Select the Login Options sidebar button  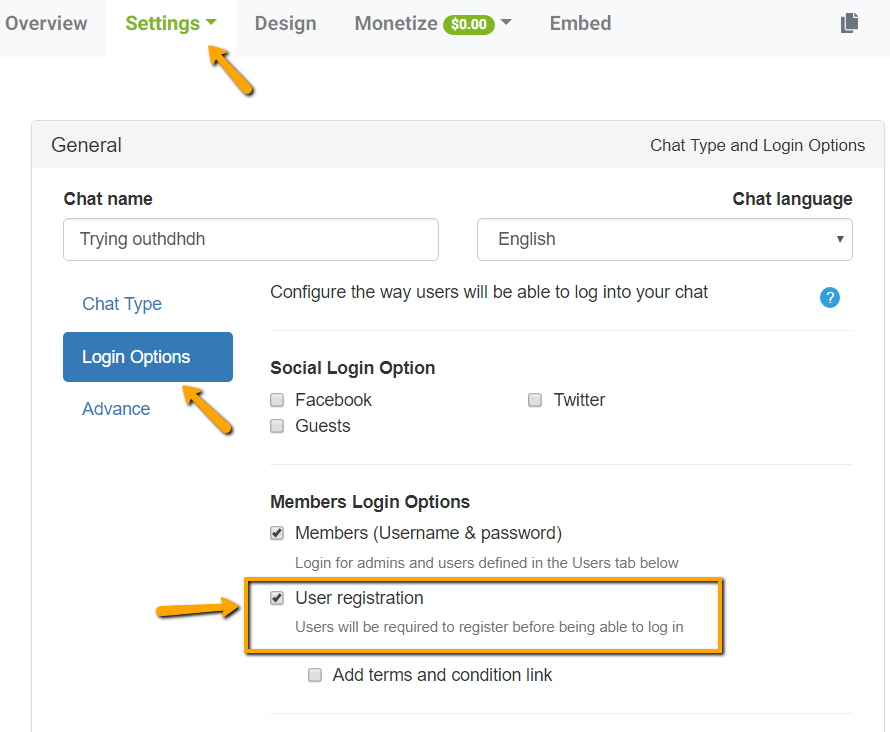[x=147, y=357]
